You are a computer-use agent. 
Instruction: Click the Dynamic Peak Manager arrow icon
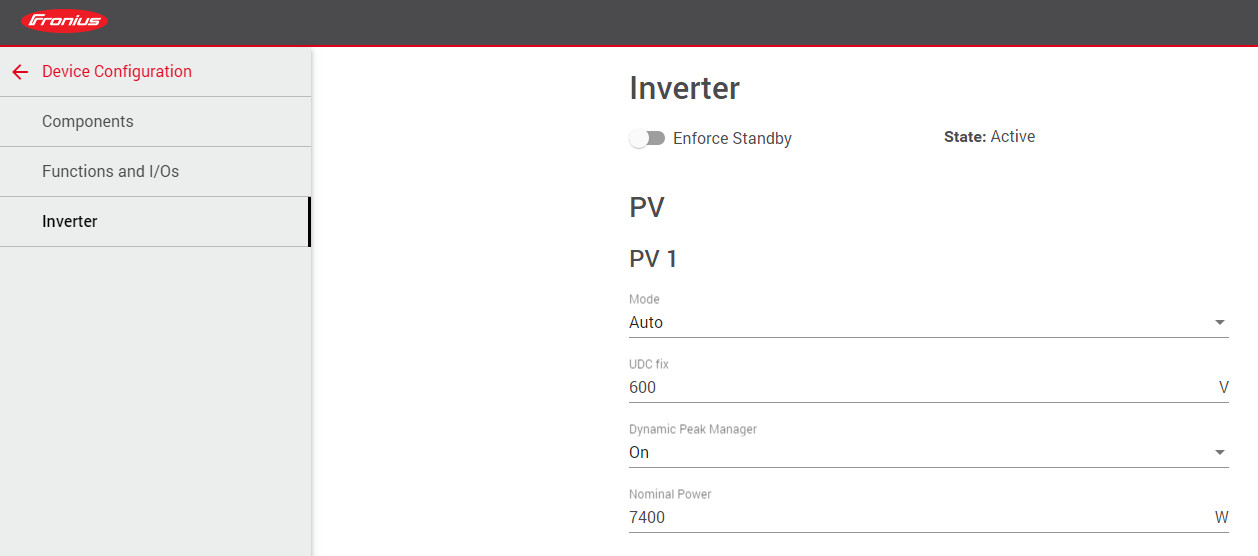(x=1219, y=453)
